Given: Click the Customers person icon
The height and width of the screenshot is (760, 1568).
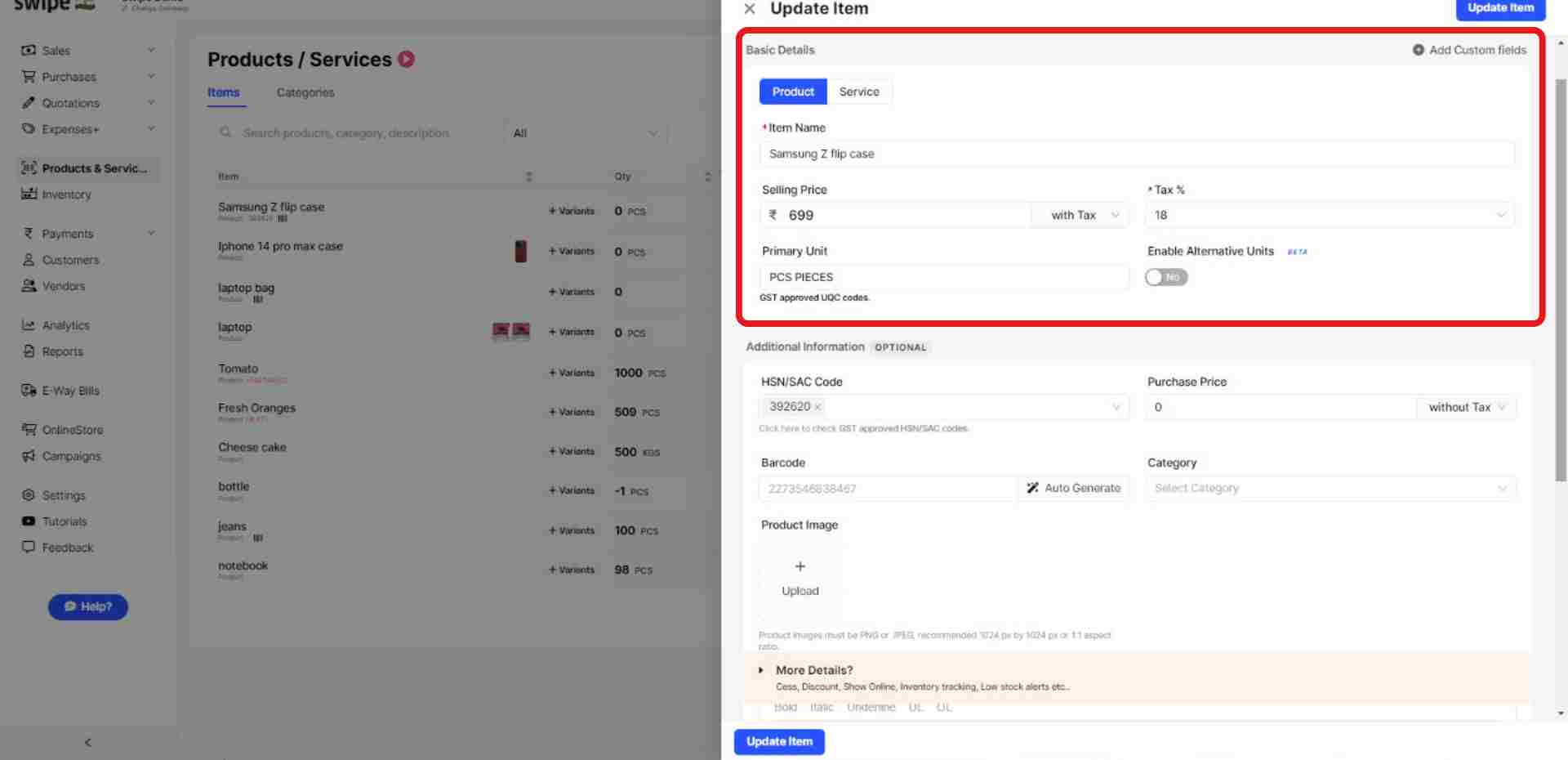Looking at the screenshot, I should 29,260.
